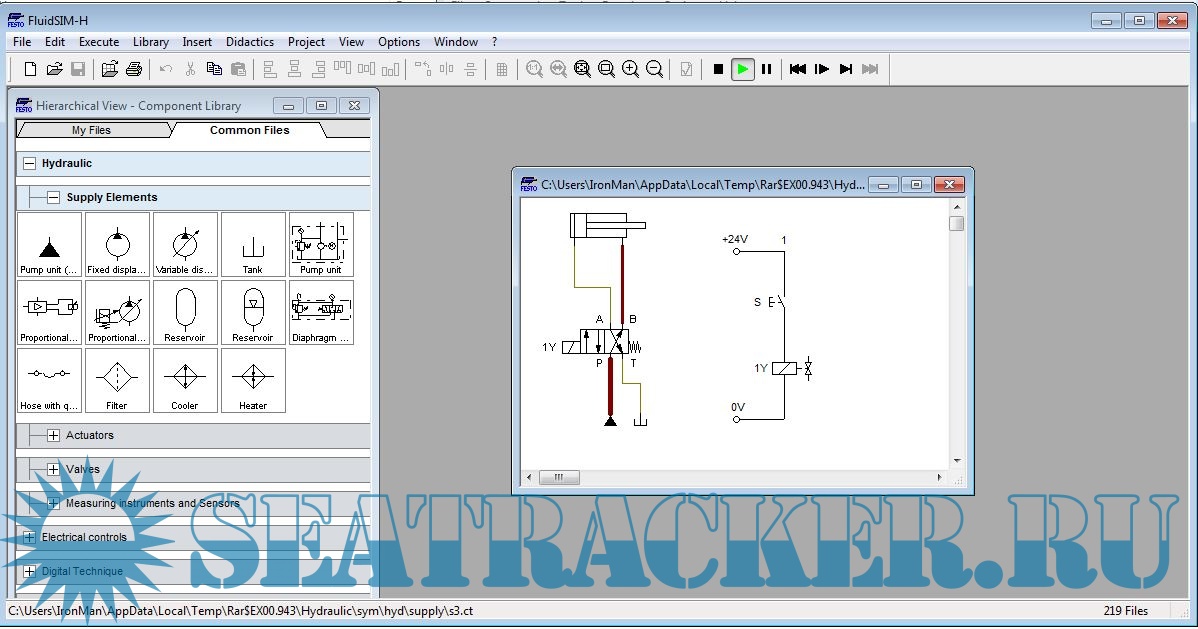Select the Variable displacement pump symbol
Viewport: 1198px width, 629px height.
click(x=185, y=244)
